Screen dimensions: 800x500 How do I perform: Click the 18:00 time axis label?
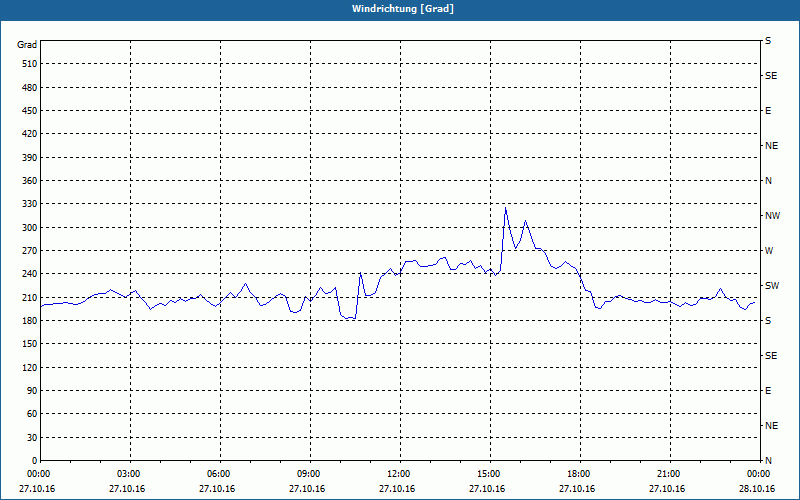click(x=580, y=474)
